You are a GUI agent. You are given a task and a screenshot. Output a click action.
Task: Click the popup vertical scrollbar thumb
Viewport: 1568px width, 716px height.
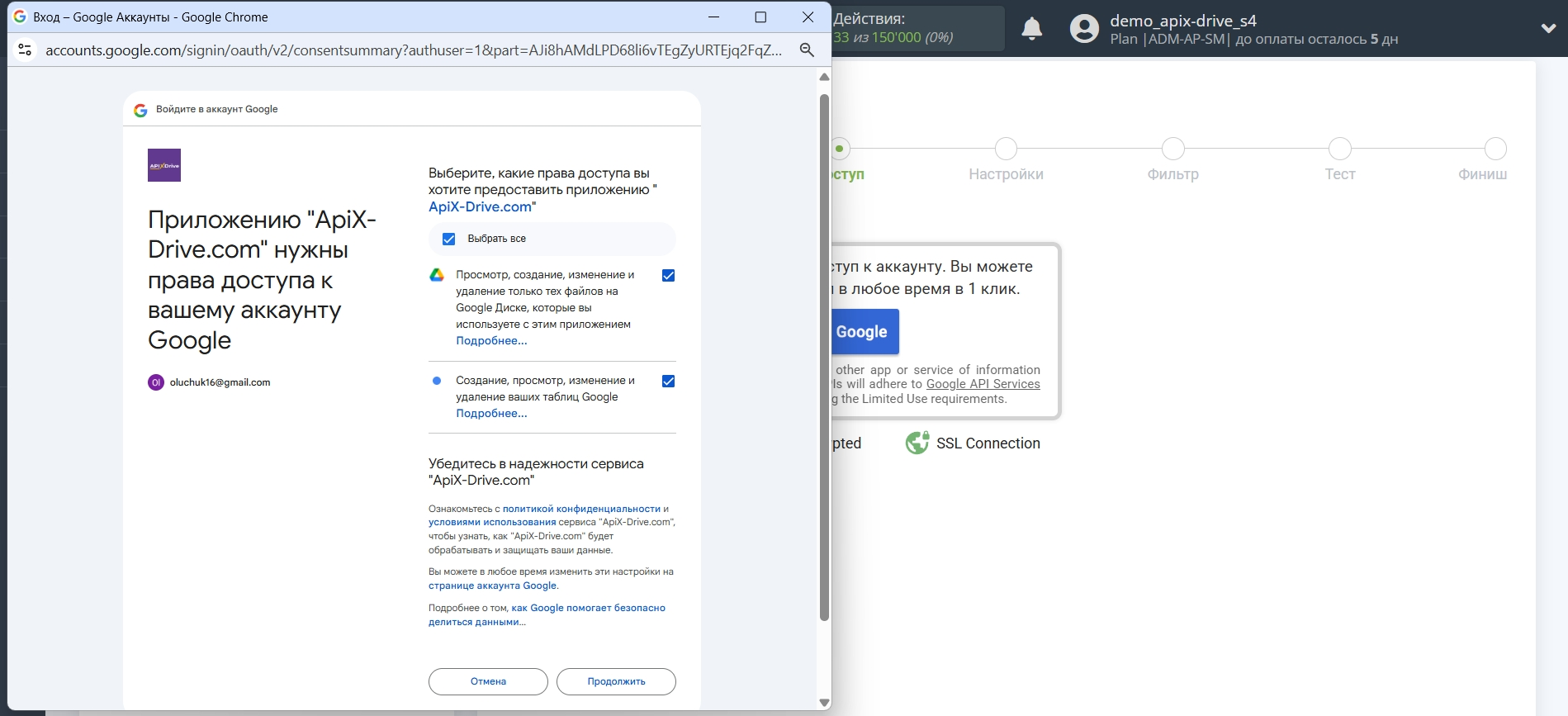(x=824, y=358)
